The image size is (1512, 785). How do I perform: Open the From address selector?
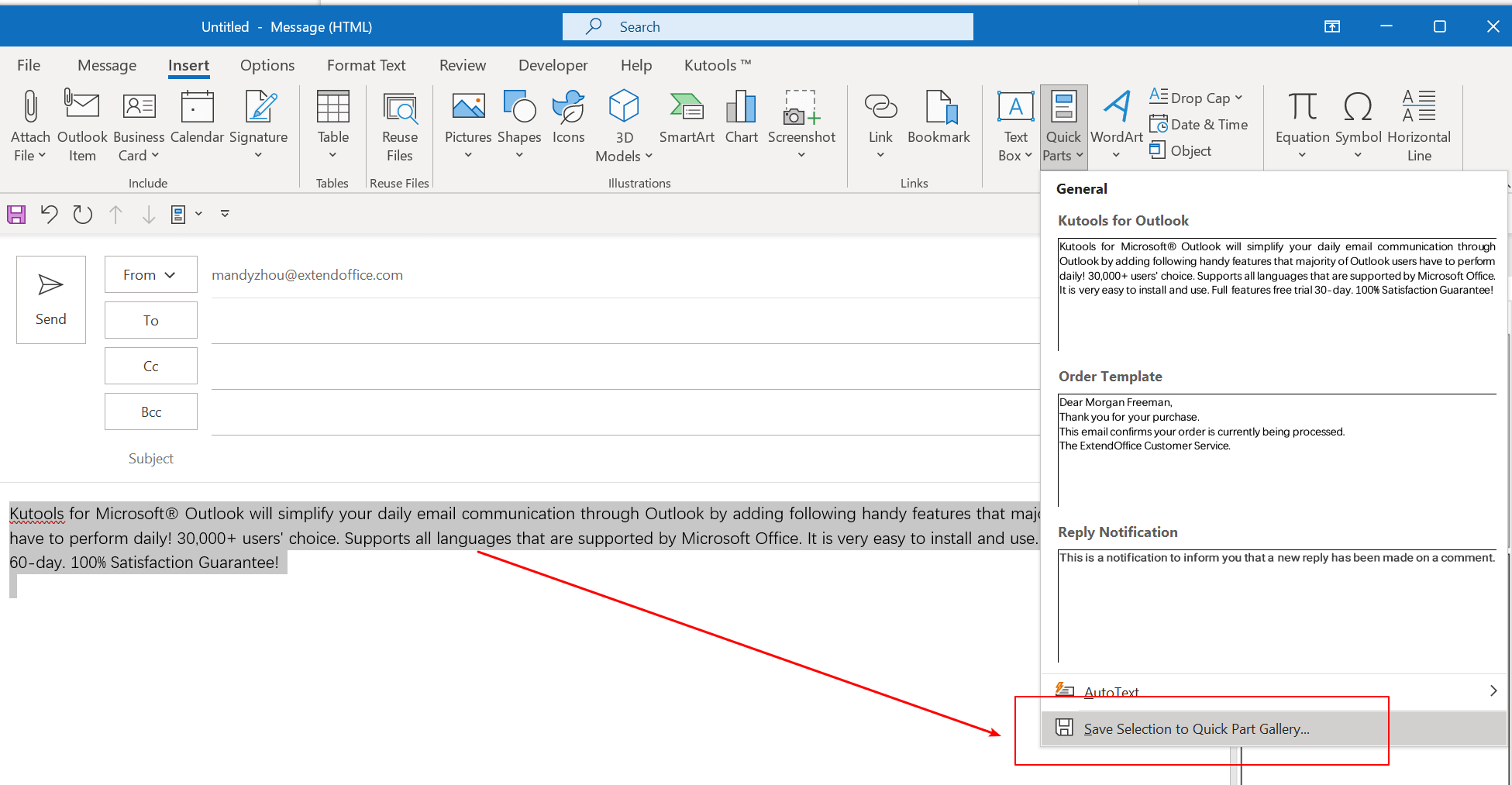pos(150,274)
